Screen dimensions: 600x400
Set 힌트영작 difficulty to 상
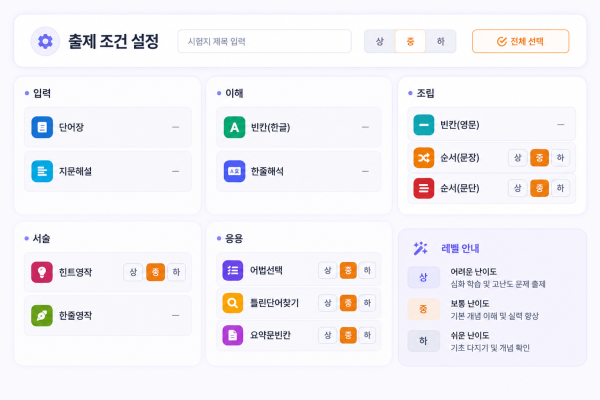[133, 272]
